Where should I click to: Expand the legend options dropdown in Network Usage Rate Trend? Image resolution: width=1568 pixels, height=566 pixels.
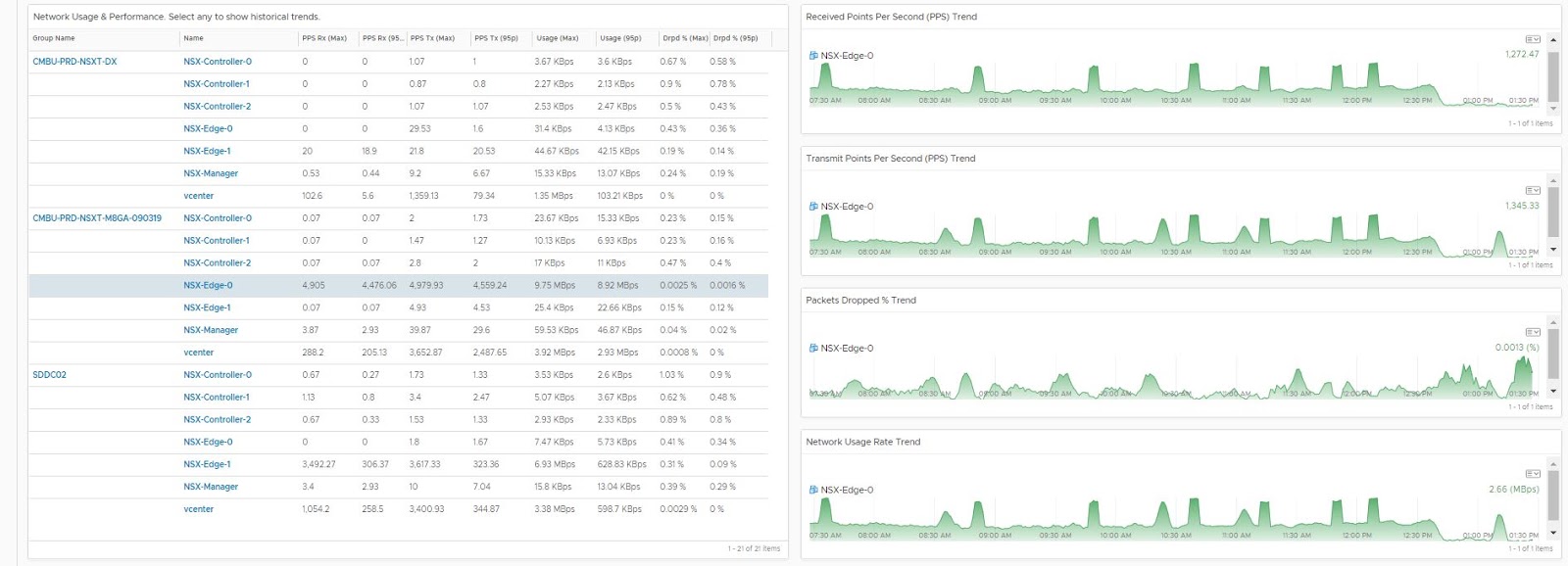point(1533,474)
